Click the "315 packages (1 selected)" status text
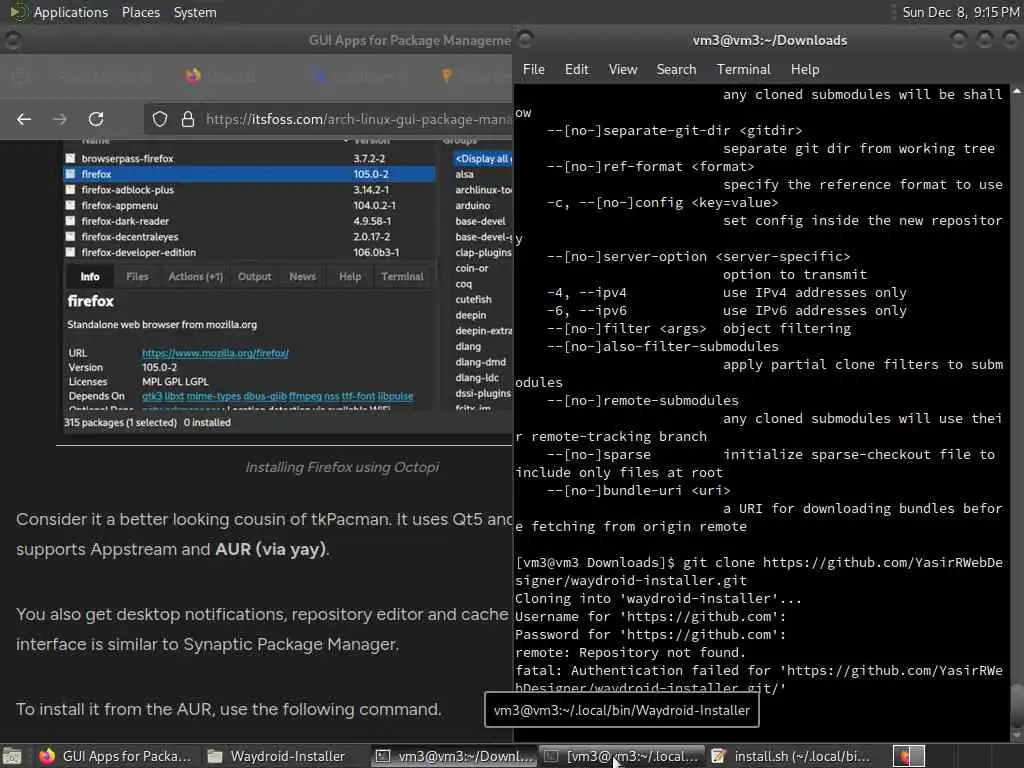The width and height of the screenshot is (1024, 768). click(120, 423)
